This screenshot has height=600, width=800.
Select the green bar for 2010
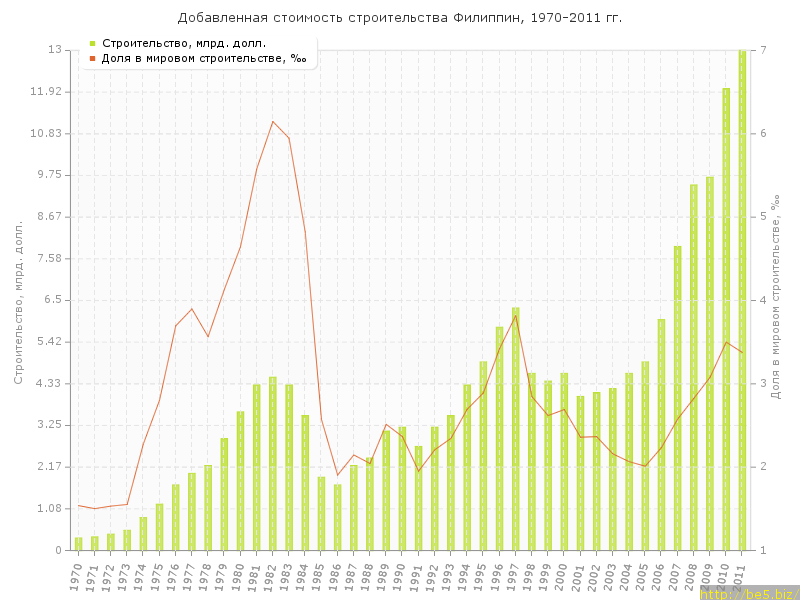[x=726, y=320]
